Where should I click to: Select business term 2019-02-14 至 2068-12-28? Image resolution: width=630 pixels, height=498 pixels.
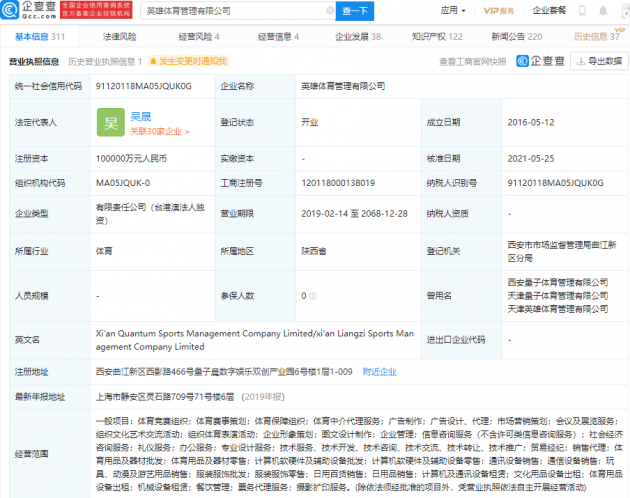coord(354,214)
